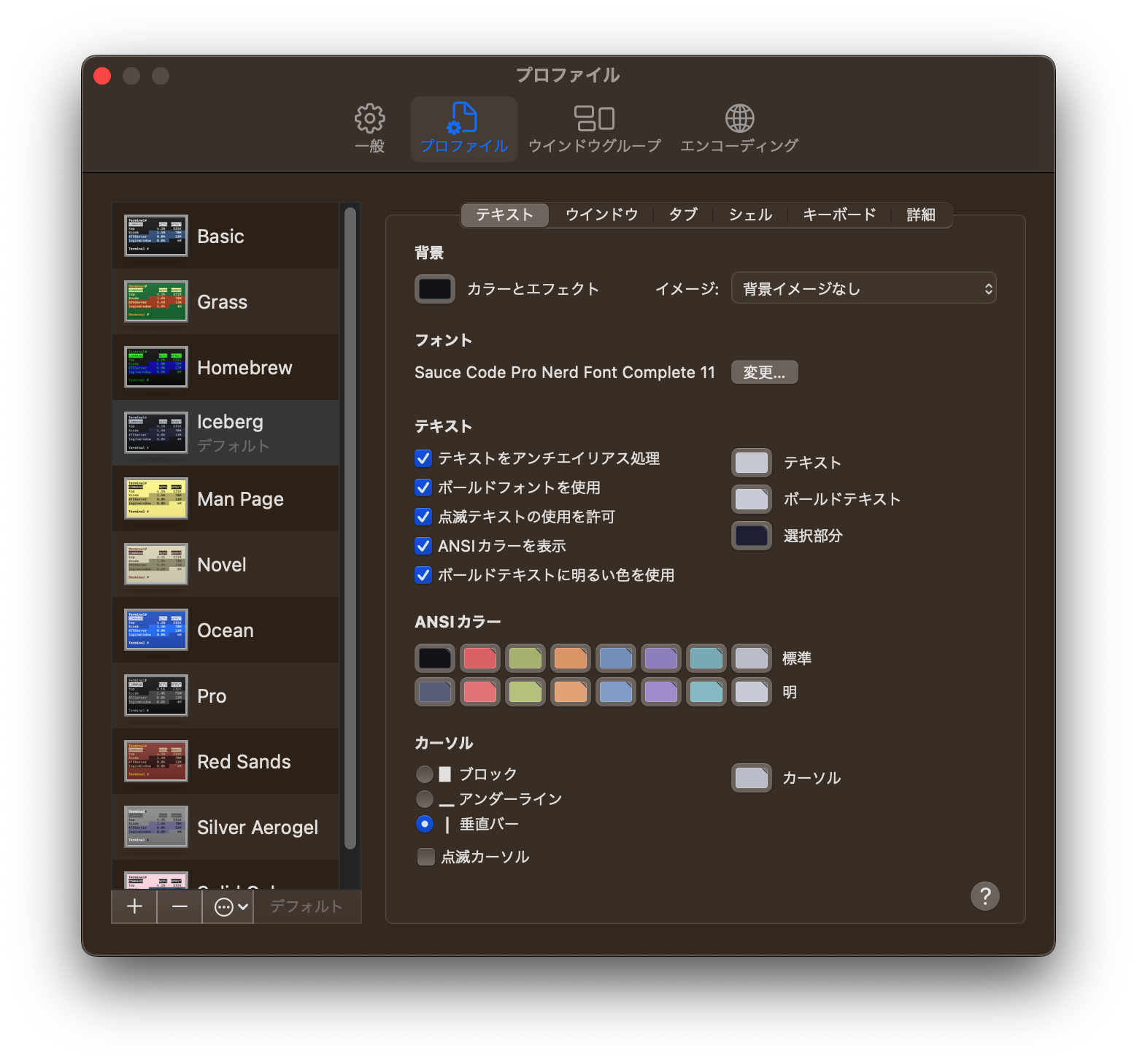Pick the 標準 ANSI green swatch
Image resolution: width=1137 pixels, height=1064 pixels.
[x=525, y=658]
